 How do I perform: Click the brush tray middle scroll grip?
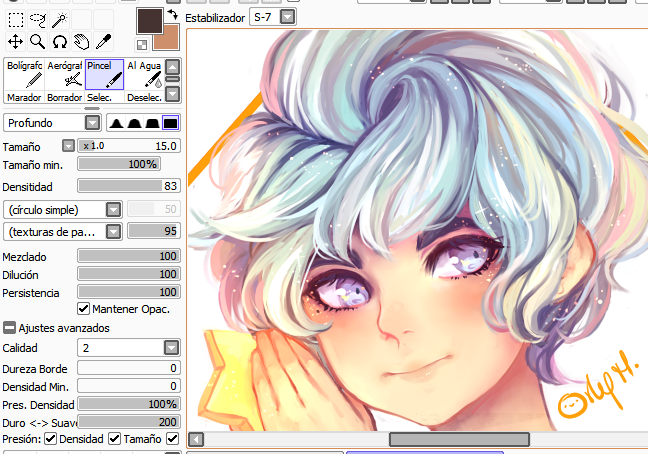tap(173, 79)
